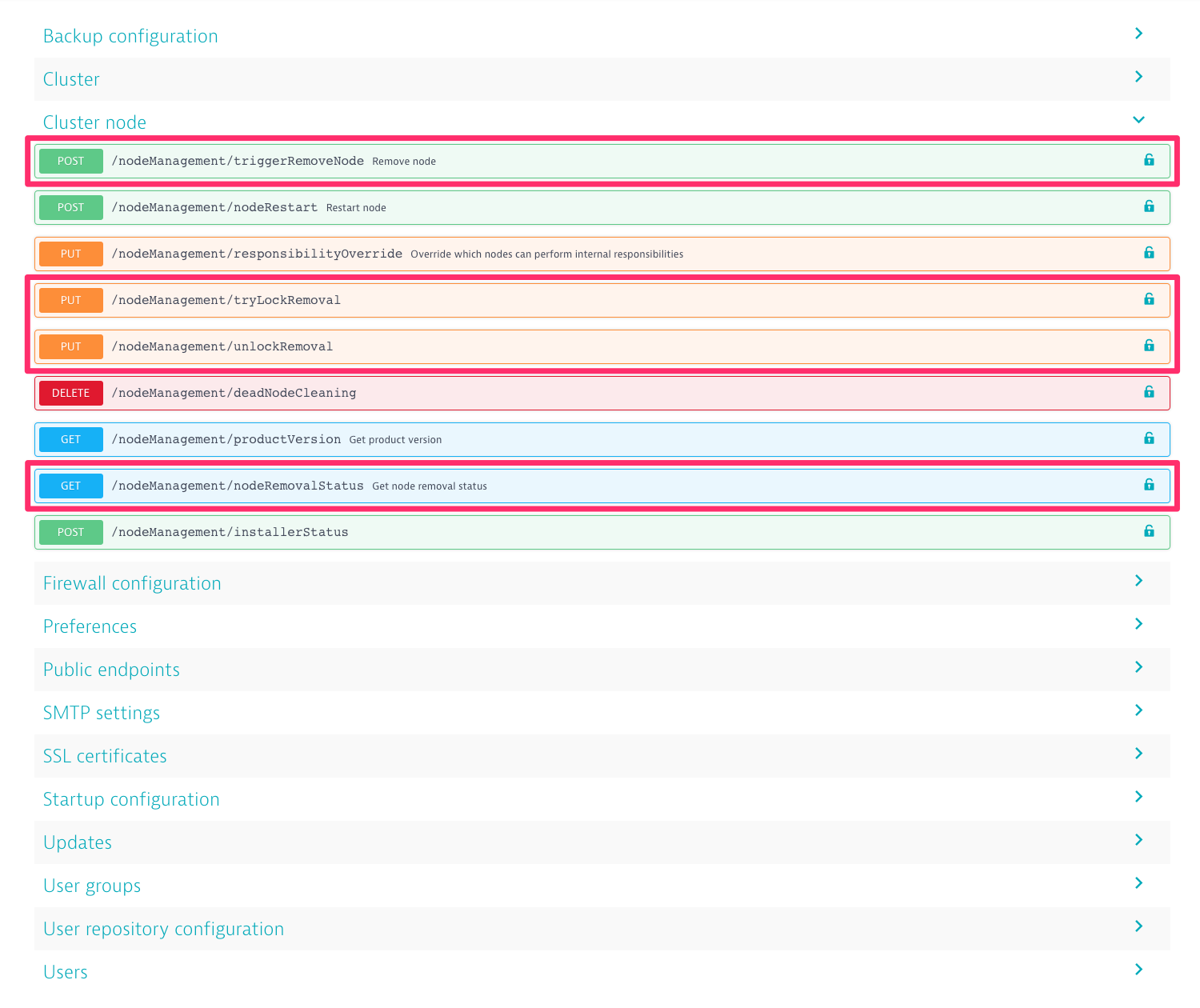Click POST badge for nodeRestart
The height and width of the screenshot is (1008, 1200).
pyautogui.click(x=71, y=207)
